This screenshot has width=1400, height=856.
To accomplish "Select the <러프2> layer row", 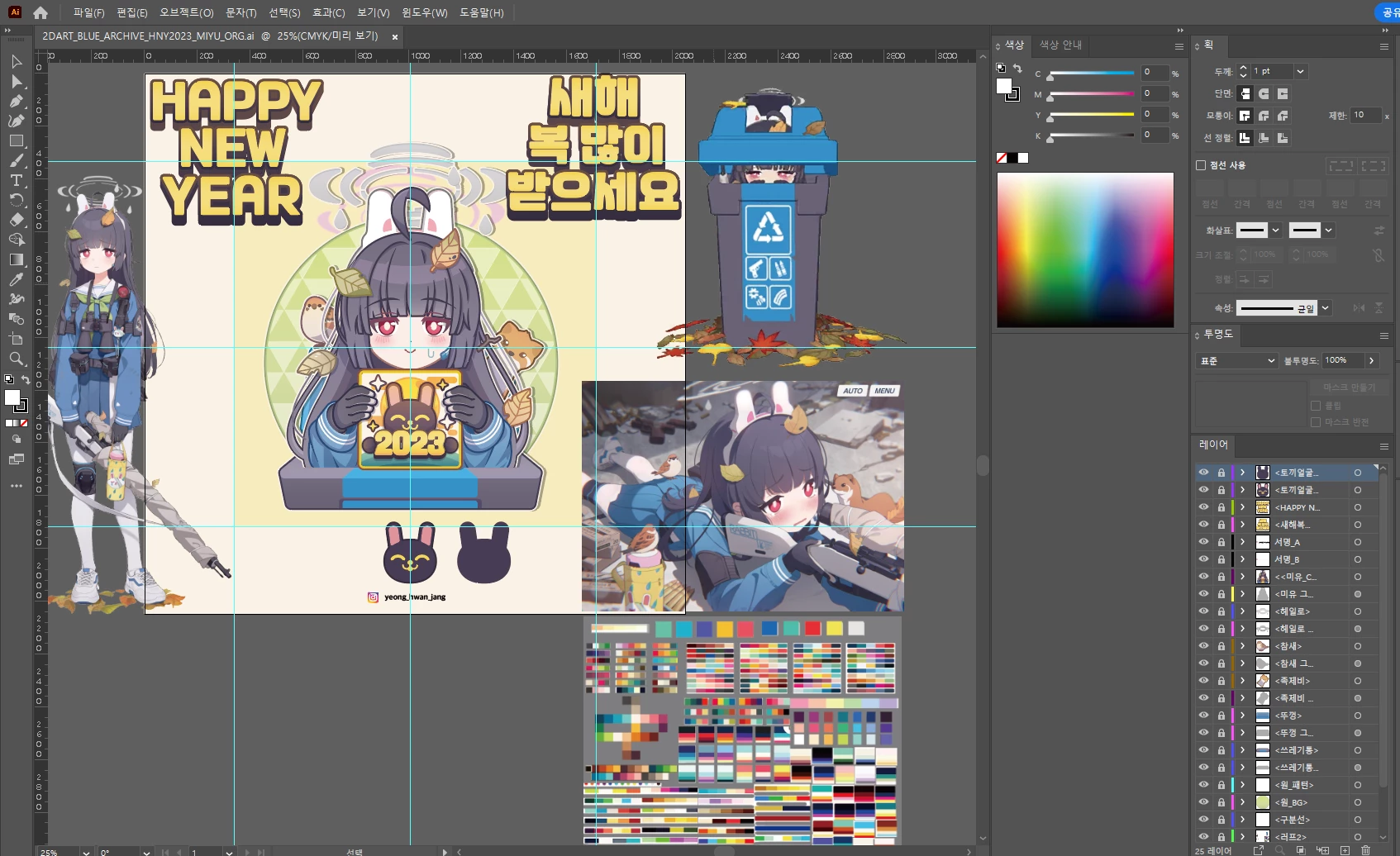I will 1285,837.
